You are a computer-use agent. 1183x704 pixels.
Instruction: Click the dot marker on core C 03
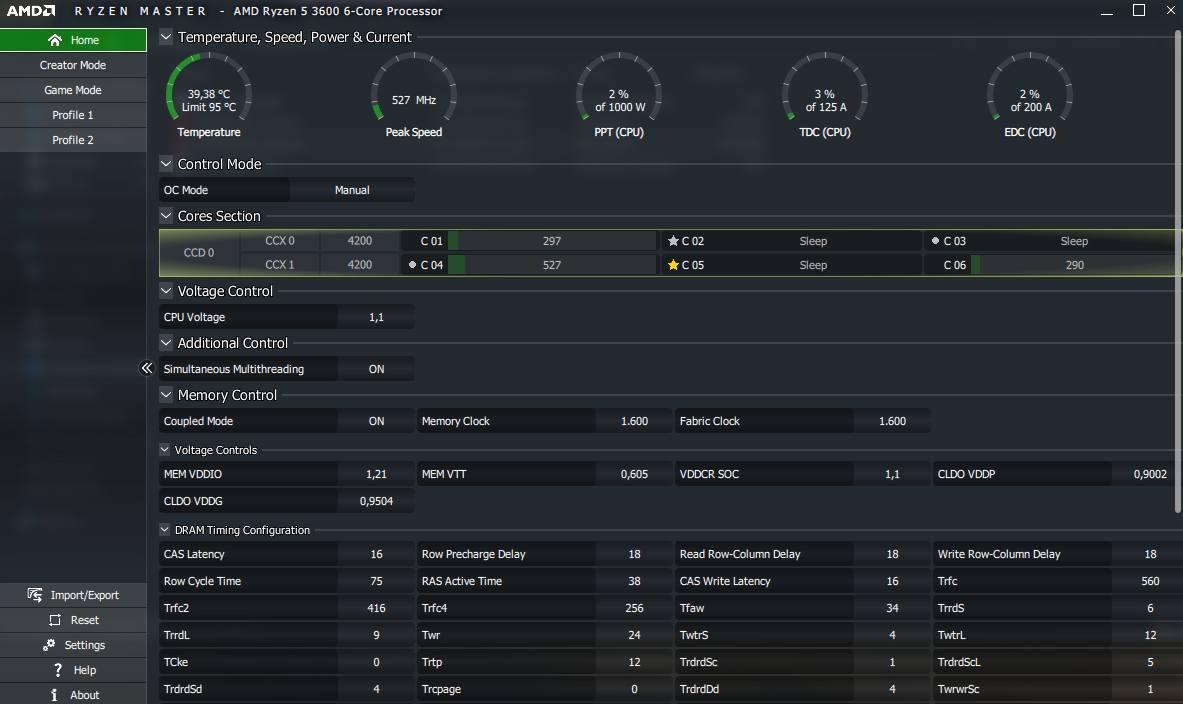pyautogui.click(x=936, y=241)
